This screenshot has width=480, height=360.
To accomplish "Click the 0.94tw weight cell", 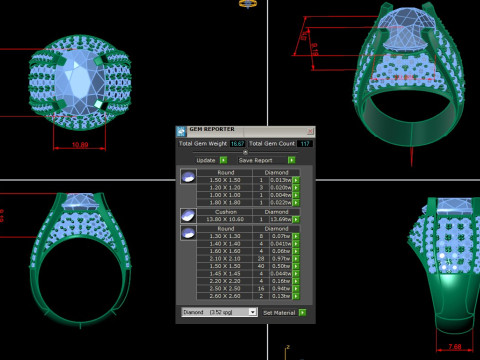I will (281, 289).
